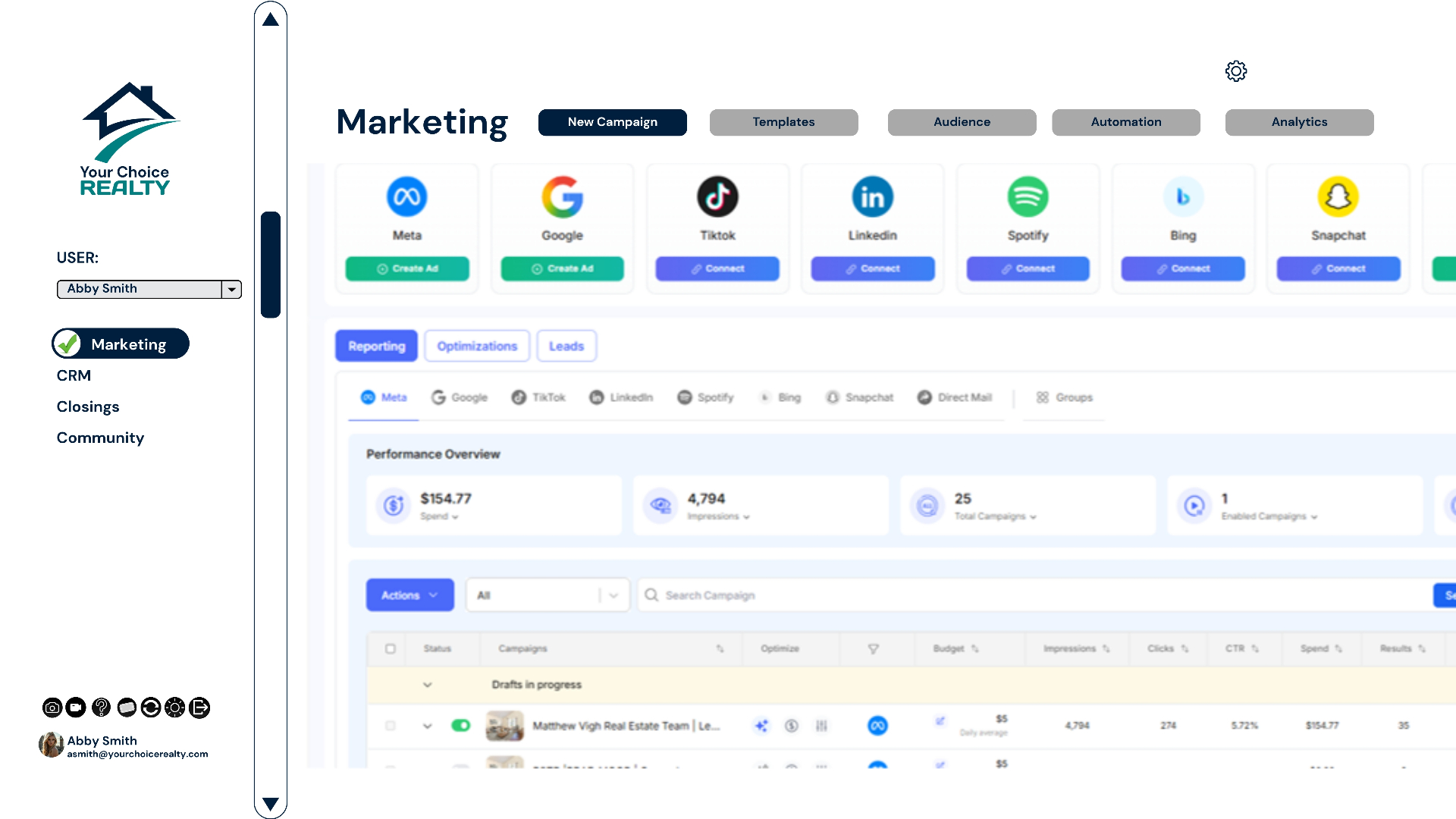Expand the Impressions metric dropdown
Viewport: 1456px width, 819px height.
(719, 516)
